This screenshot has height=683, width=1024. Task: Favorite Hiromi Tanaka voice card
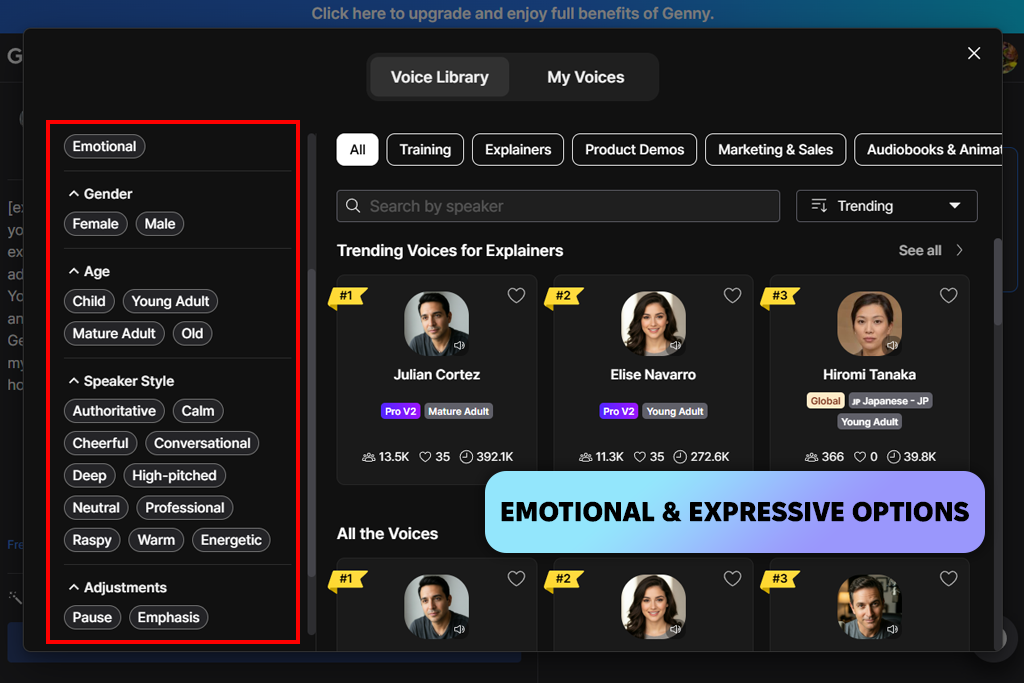pos(948,295)
